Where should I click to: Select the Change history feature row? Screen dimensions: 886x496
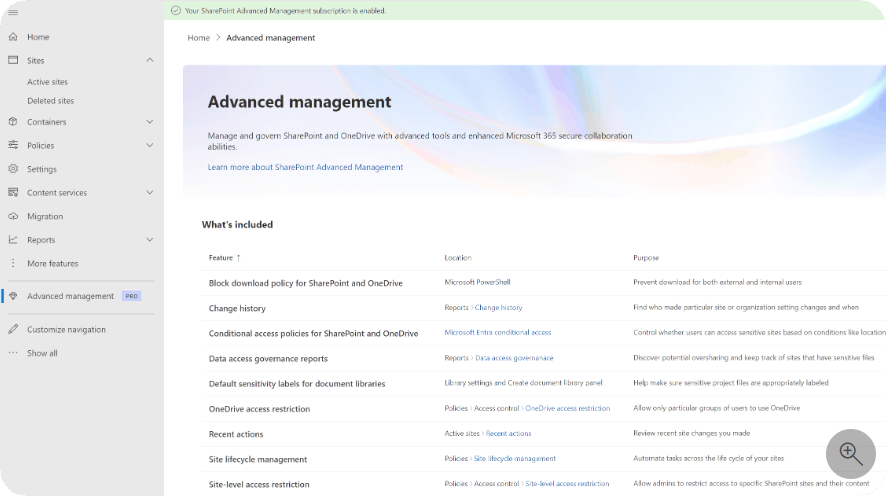[237, 308]
